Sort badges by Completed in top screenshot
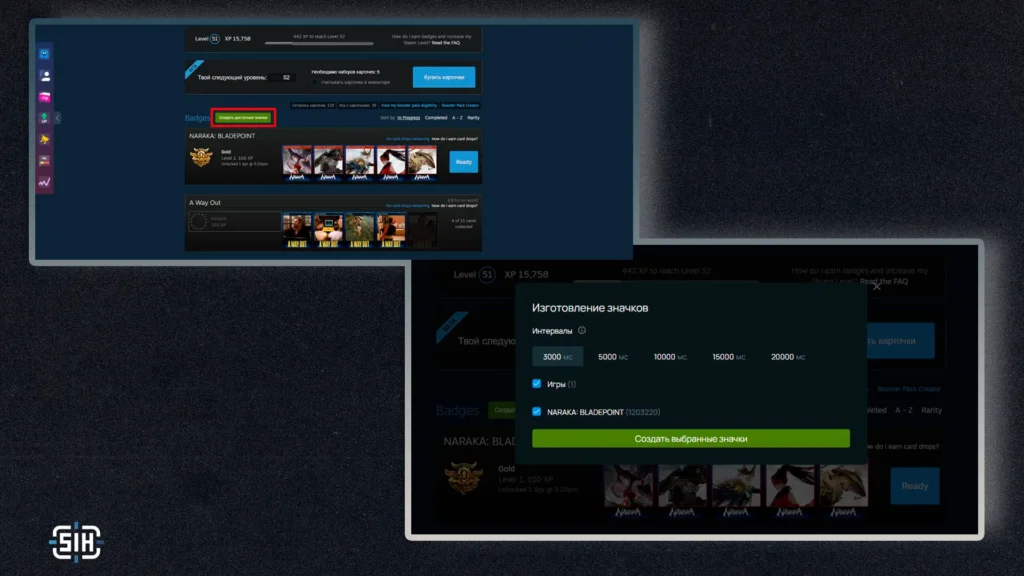The height and width of the screenshot is (576, 1024). click(436, 118)
